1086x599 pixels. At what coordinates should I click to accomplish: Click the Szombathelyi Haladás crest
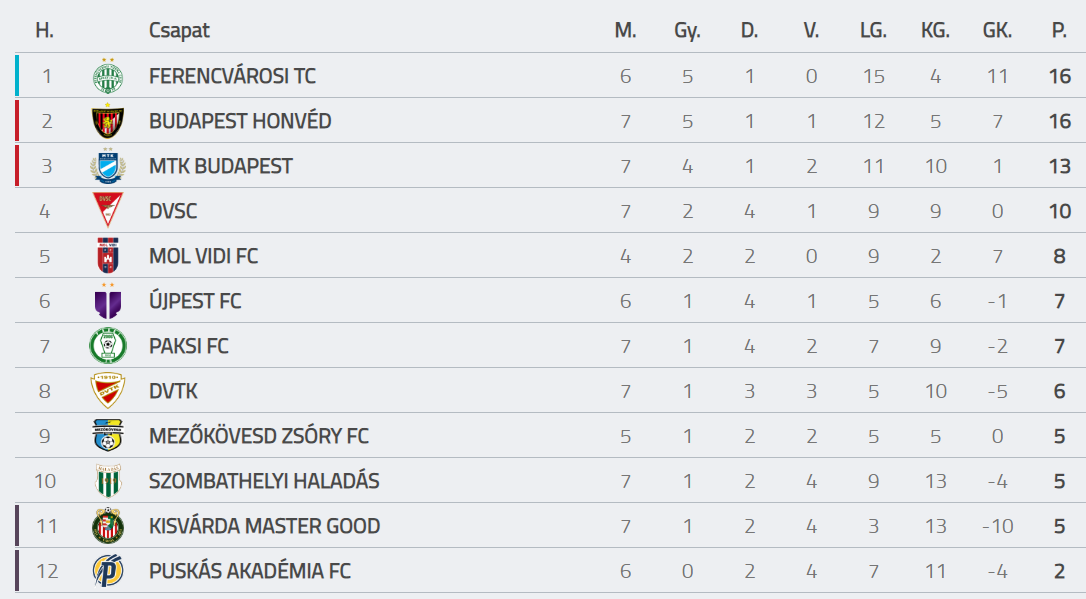coord(108,481)
